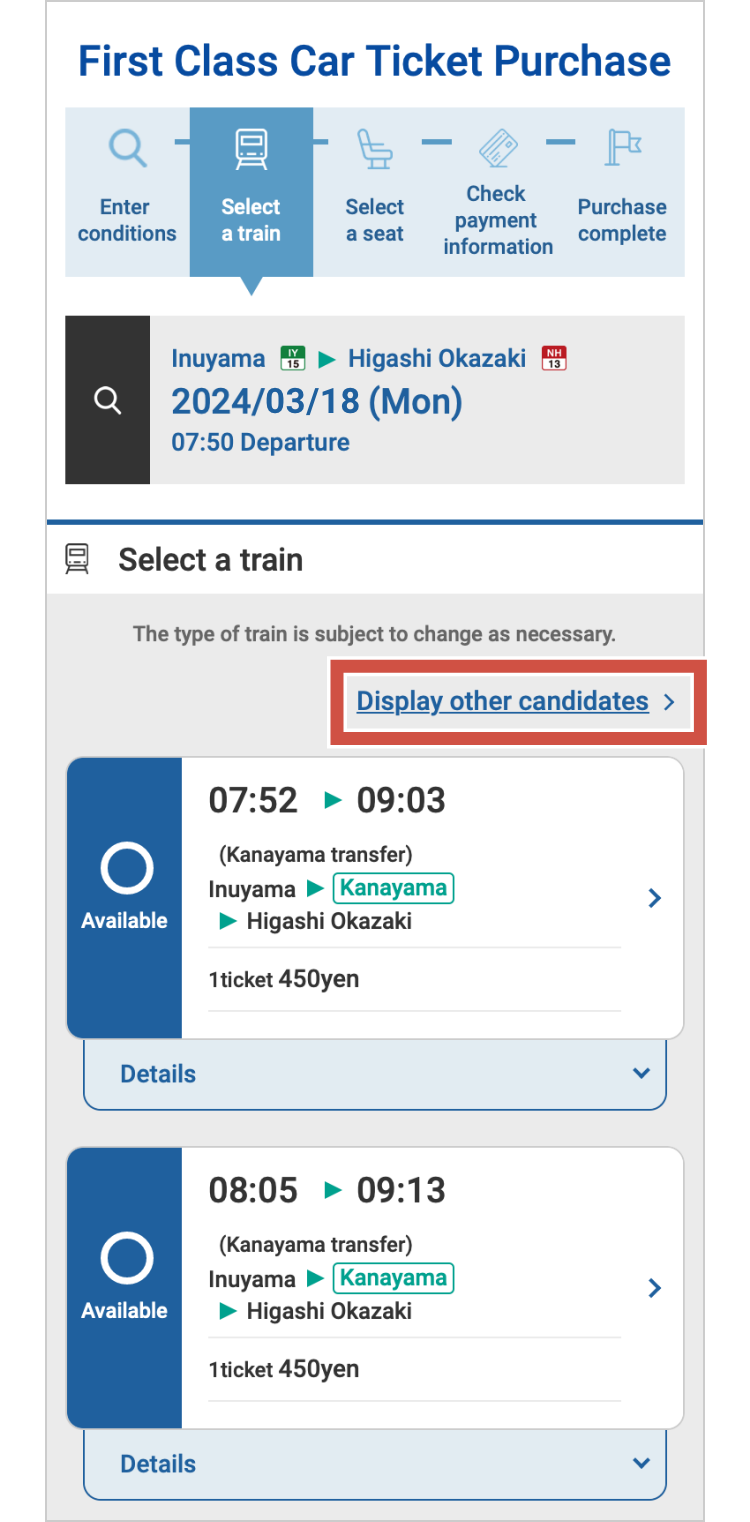
Task: Click the 2024/03/18 (Mon) date text
Action: point(316,401)
